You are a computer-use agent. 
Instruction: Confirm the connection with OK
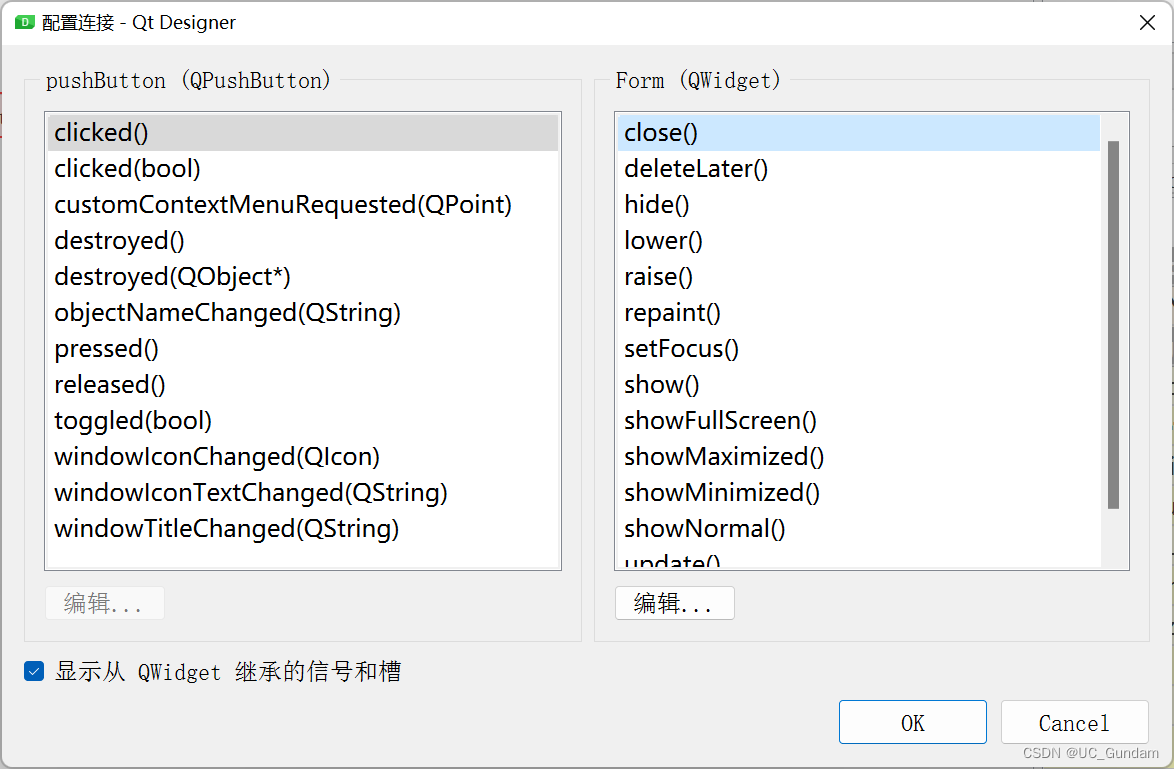[913, 722]
